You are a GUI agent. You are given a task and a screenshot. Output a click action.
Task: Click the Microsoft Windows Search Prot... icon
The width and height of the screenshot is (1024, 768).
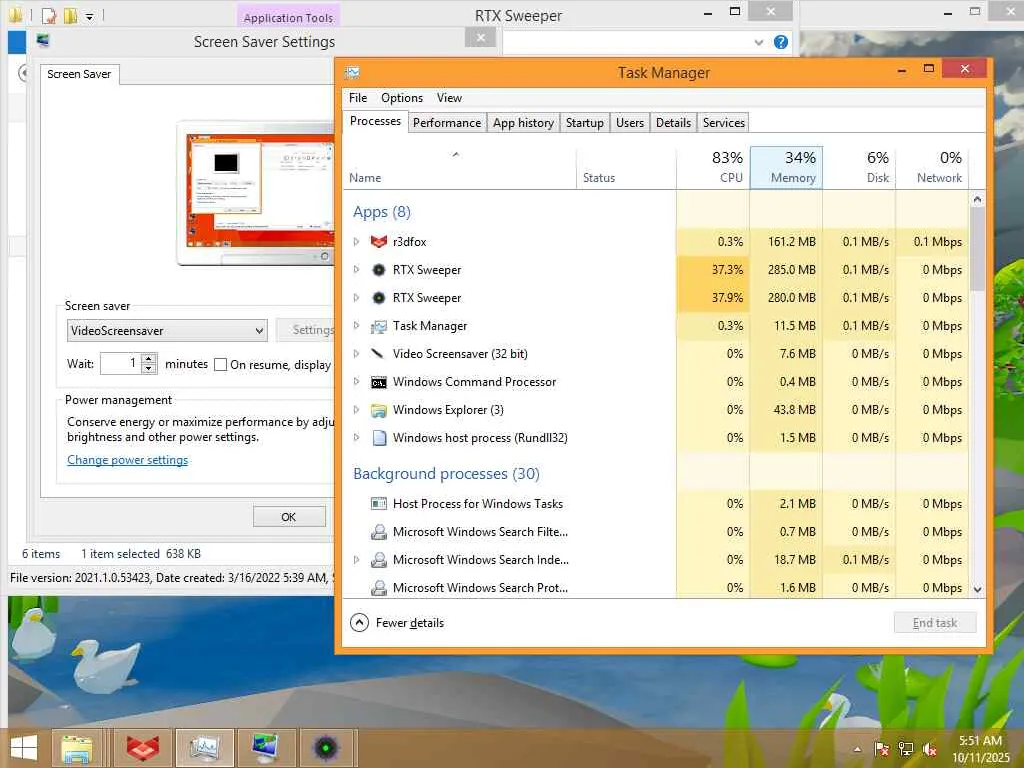(x=379, y=588)
